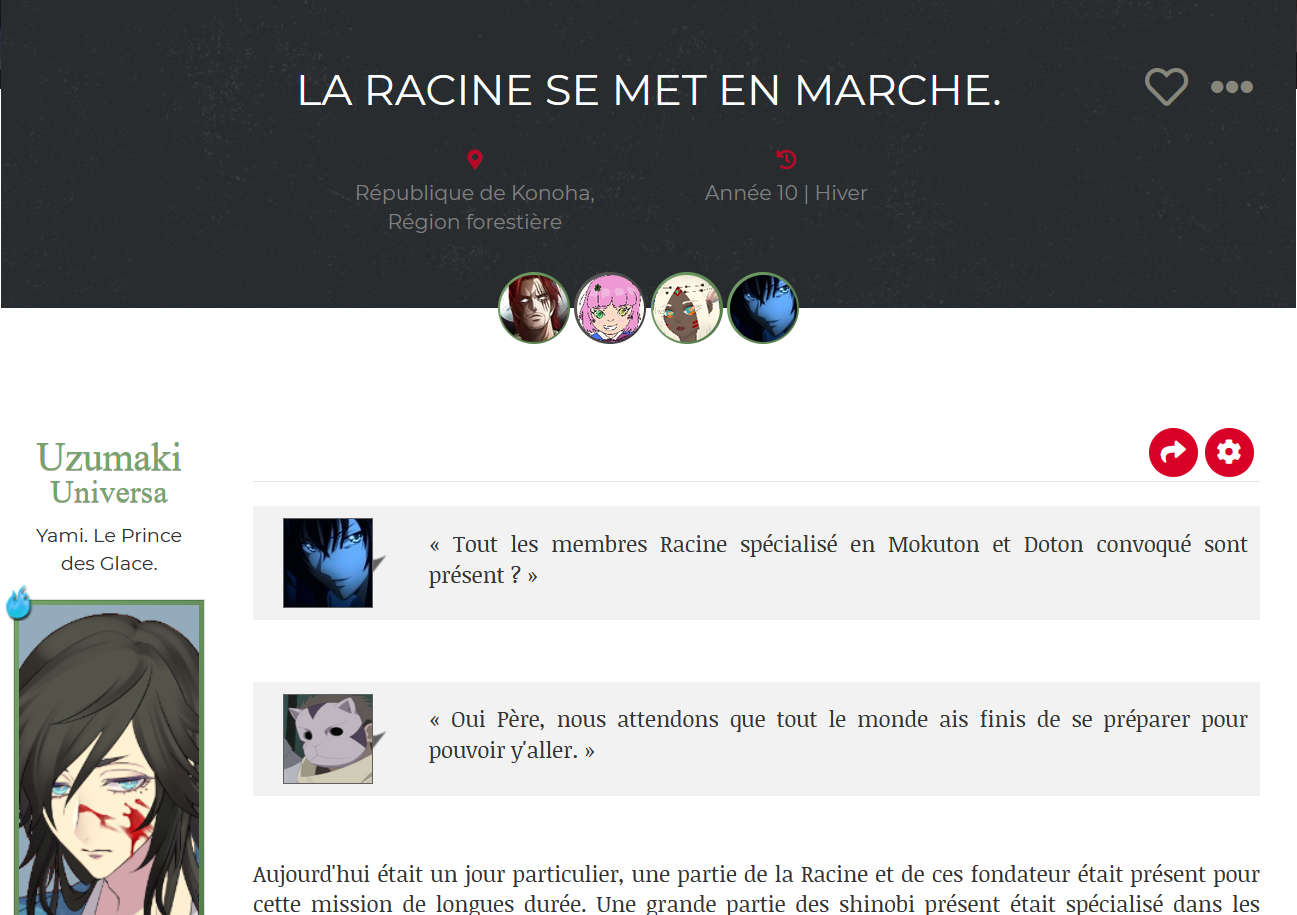This screenshot has width=1297, height=915.
Task: Open the three-dot more options menu
Action: pyautogui.click(x=1231, y=87)
